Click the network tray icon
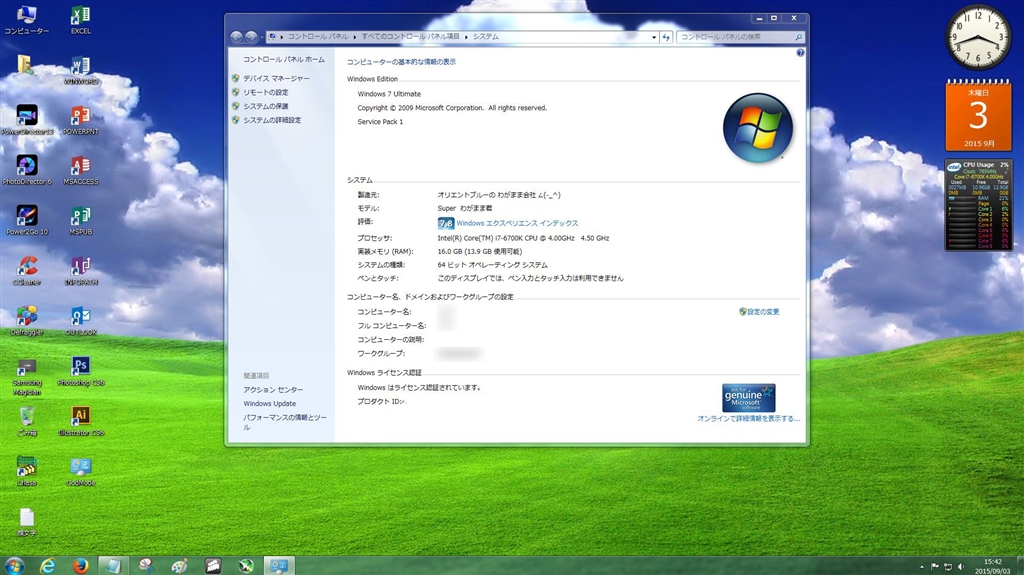This screenshot has width=1024, height=575. [x=948, y=567]
